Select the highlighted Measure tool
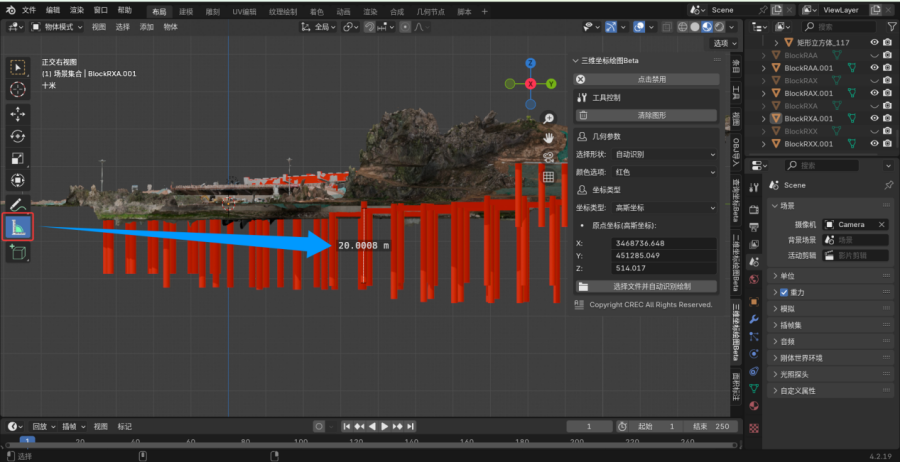 click(19, 227)
